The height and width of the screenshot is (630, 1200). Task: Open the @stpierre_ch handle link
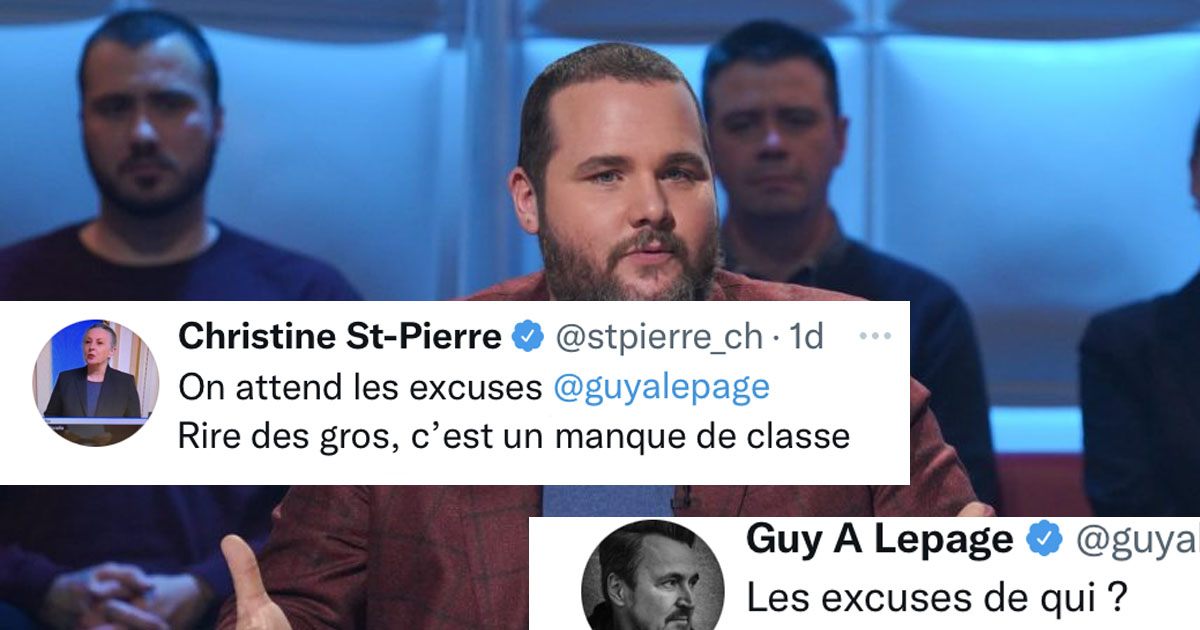click(x=657, y=338)
